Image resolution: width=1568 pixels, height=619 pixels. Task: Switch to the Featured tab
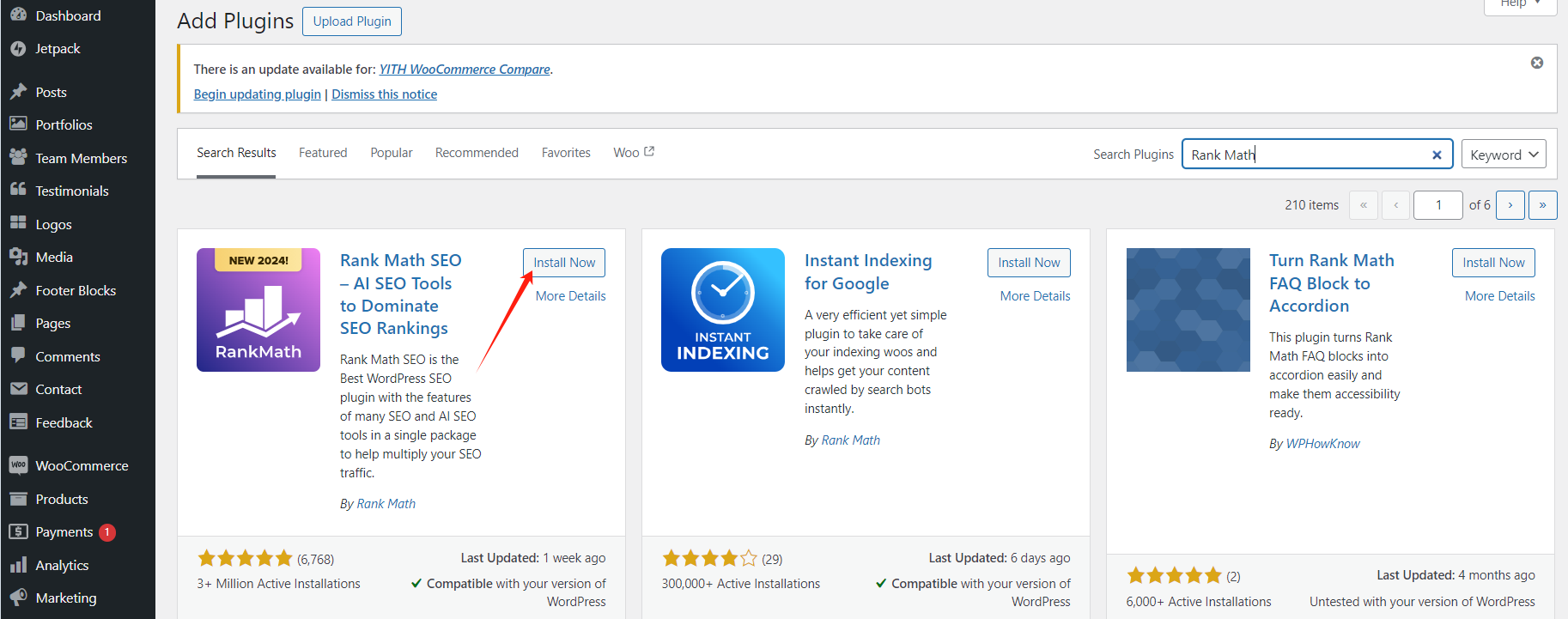pyautogui.click(x=323, y=153)
